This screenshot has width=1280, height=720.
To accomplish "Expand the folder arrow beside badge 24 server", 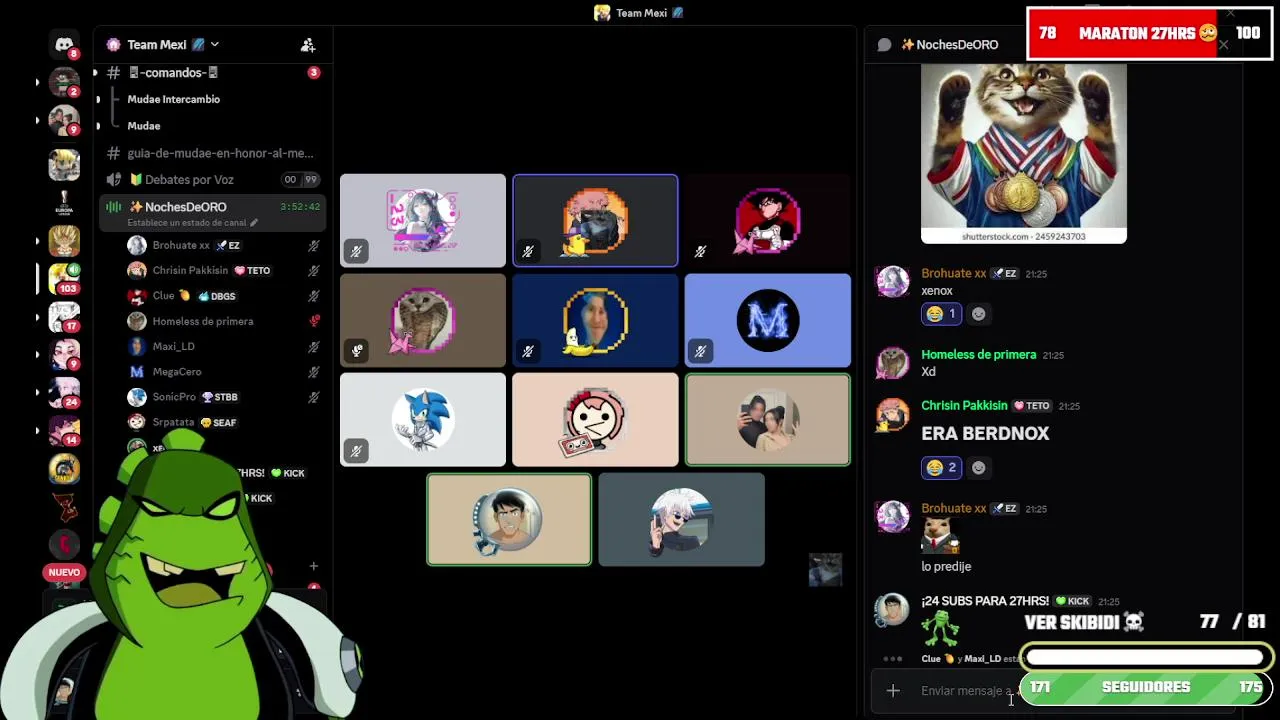I will click(38, 392).
